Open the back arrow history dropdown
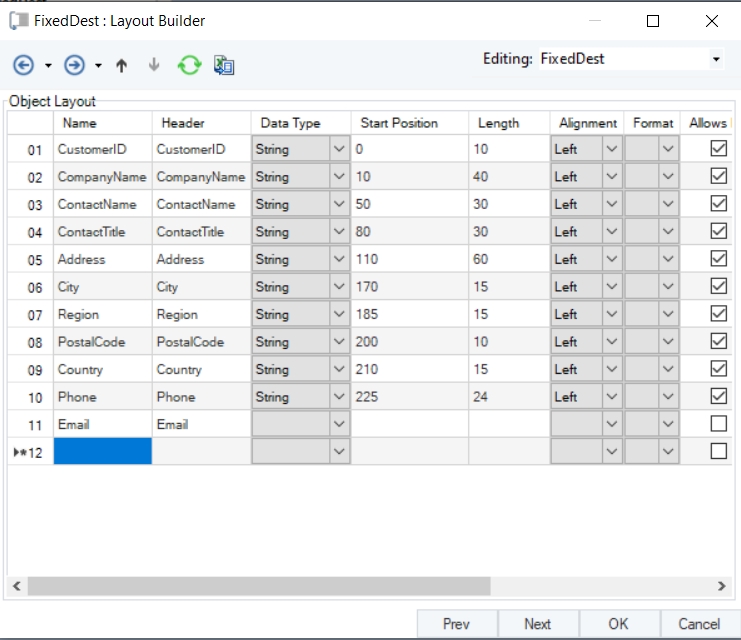 (x=48, y=66)
